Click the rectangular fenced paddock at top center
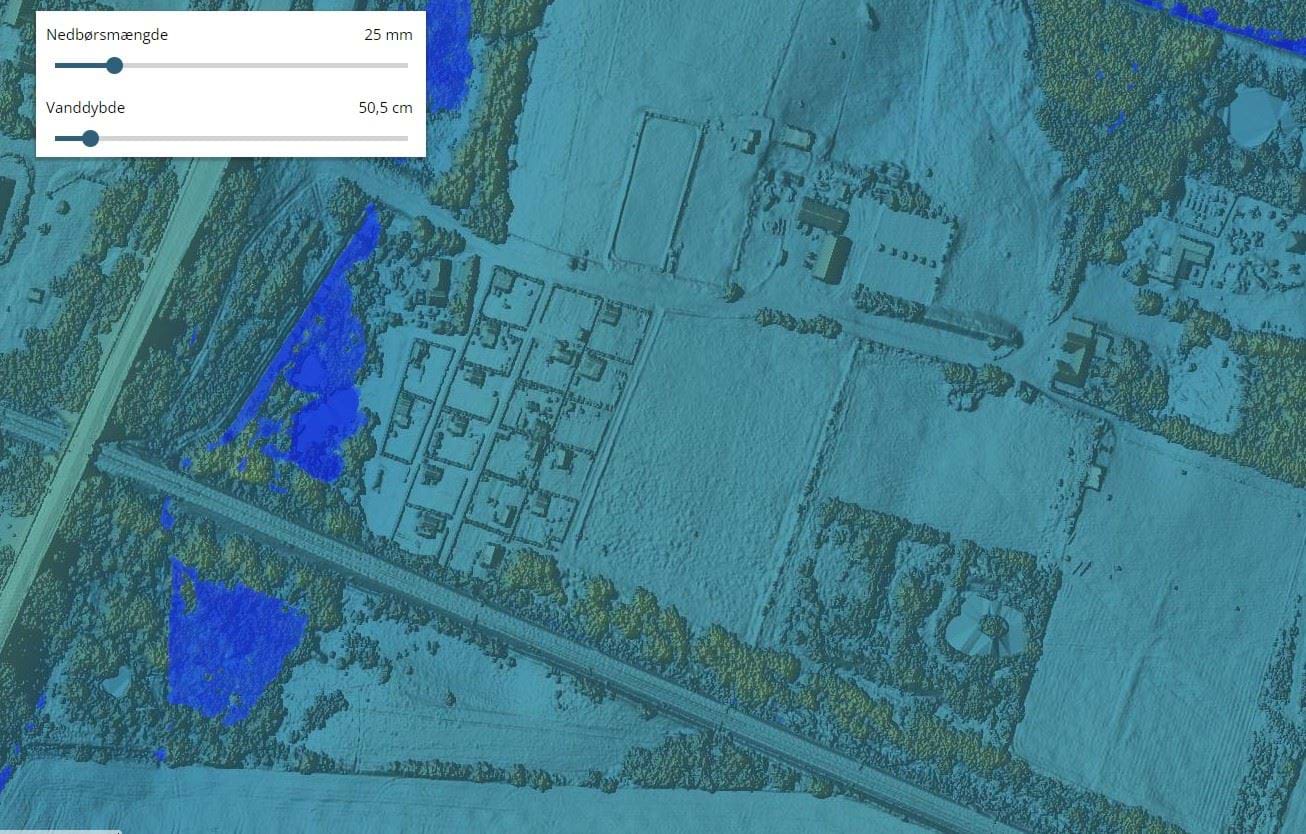Image resolution: width=1306 pixels, height=834 pixels. pos(656,192)
